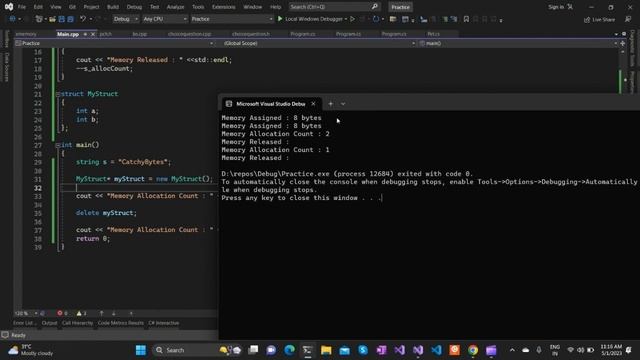The width and height of the screenshot is (640, 360).
Task: Open the Code Metrics Results tab
Action: coord(120,323)
